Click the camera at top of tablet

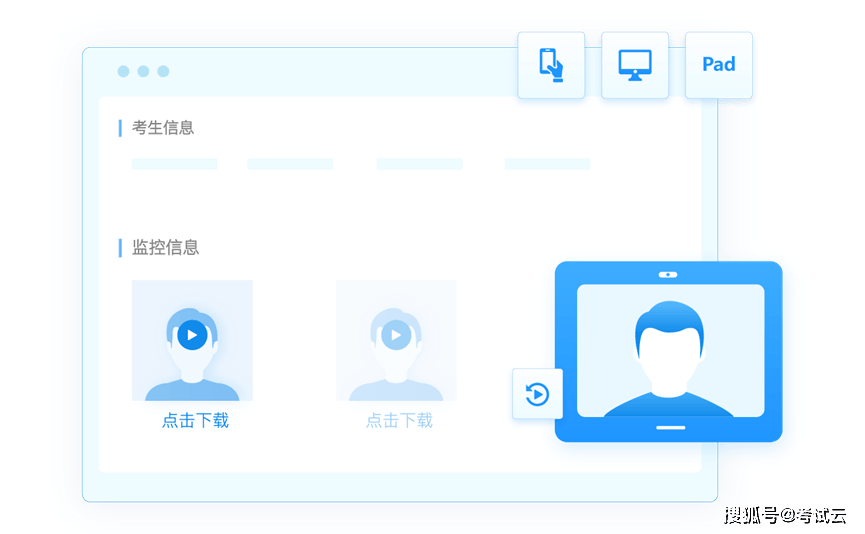pyautogui.click(x=668, y=274)
